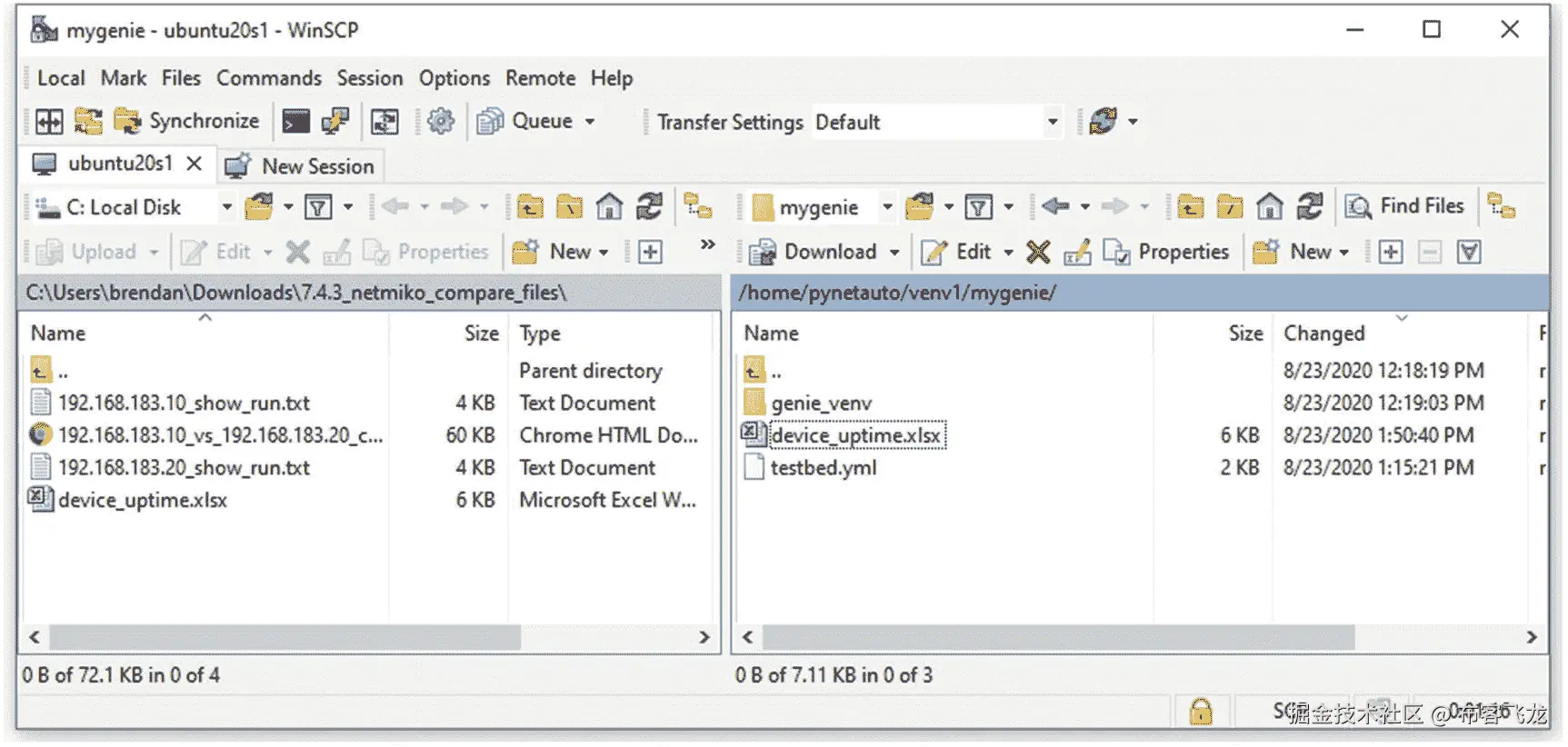Click the Commander layout icon in main toolbar
This screenshot has height=747, width=1568.
pos(49,121)
